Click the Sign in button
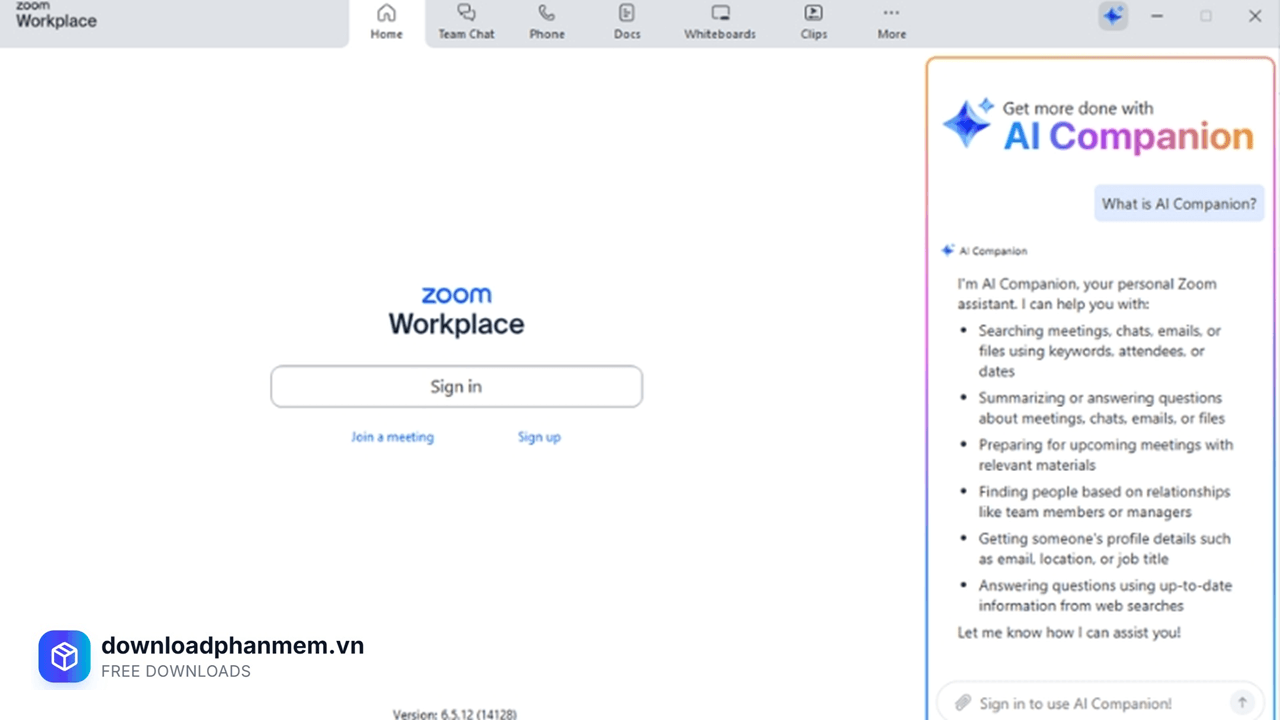Viewport: 1280px width, 720px height. [456, 386]
